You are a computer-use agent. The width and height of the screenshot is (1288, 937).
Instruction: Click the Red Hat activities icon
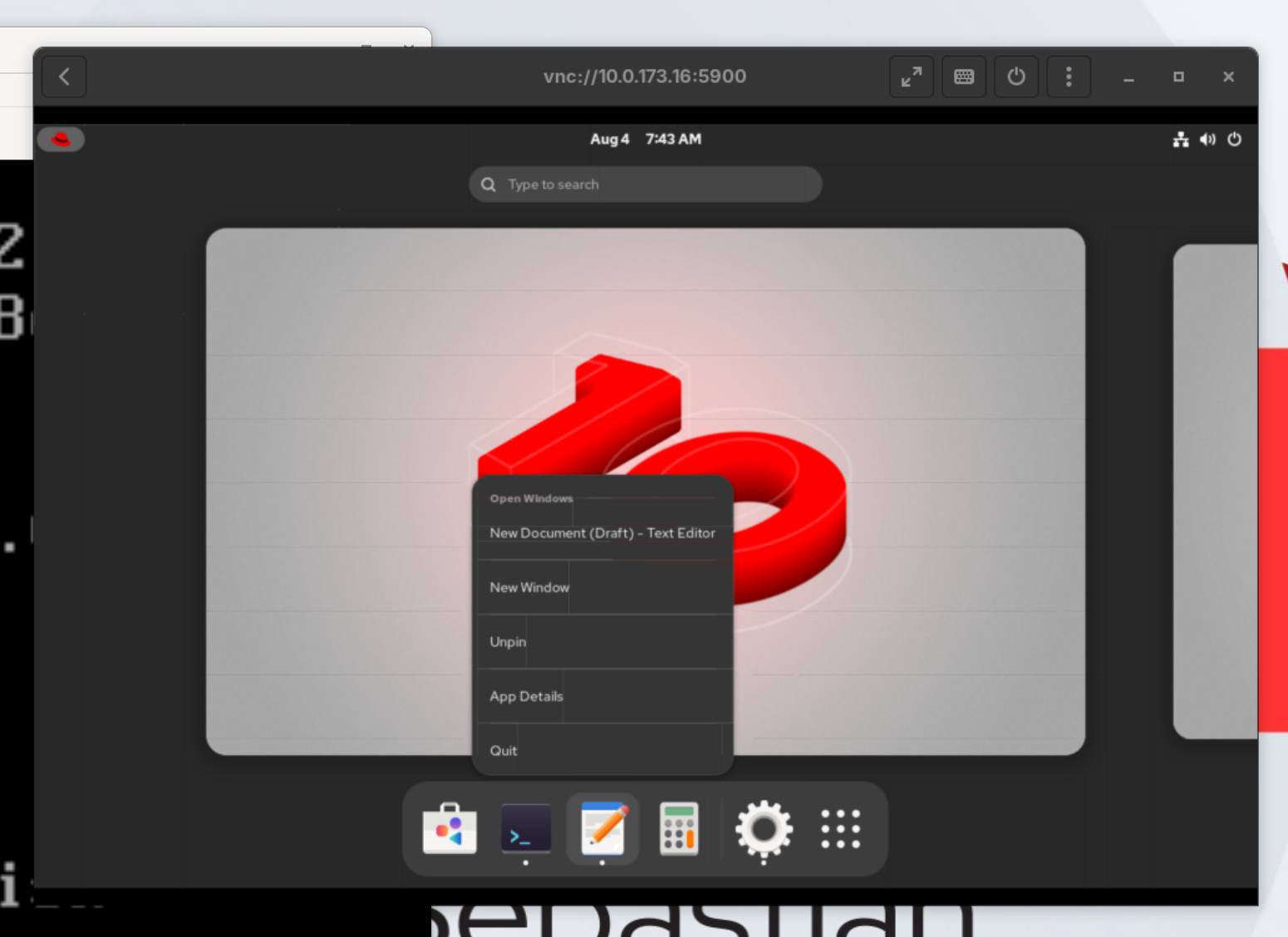click(61, 139)
